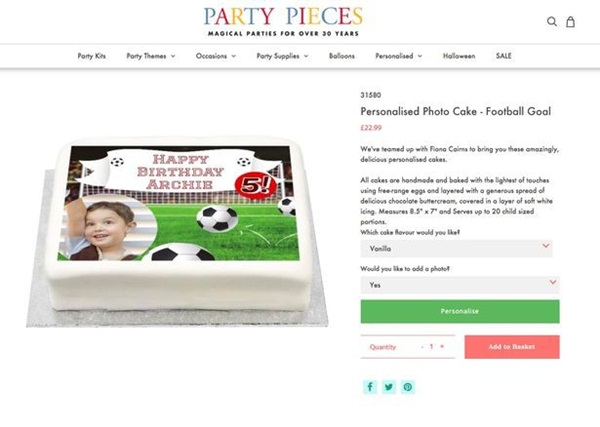Visit the Halloween section
600x427 pixels.
tap(459, 56)
